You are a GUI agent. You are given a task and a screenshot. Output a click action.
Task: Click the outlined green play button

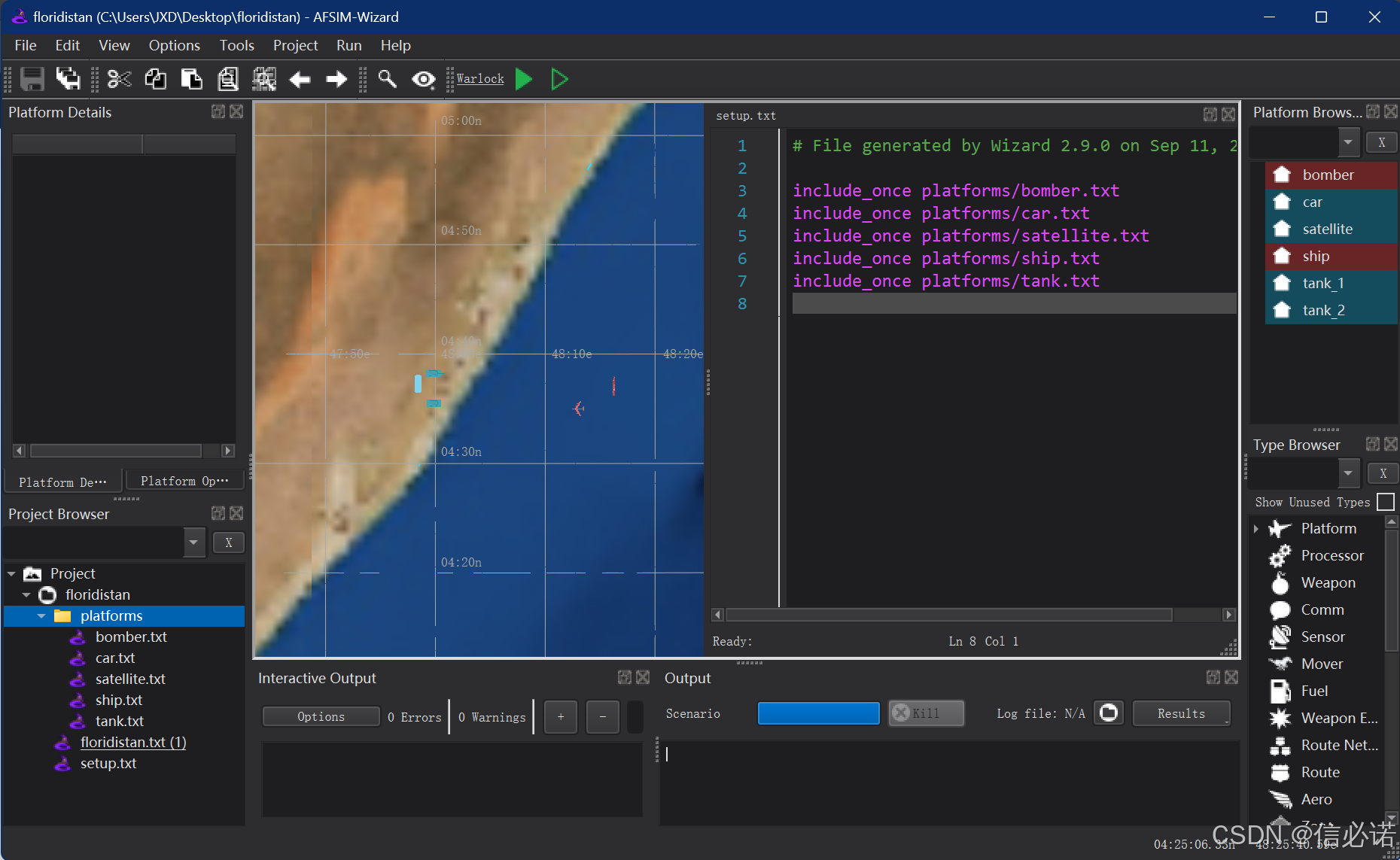(x=559, y=79)
